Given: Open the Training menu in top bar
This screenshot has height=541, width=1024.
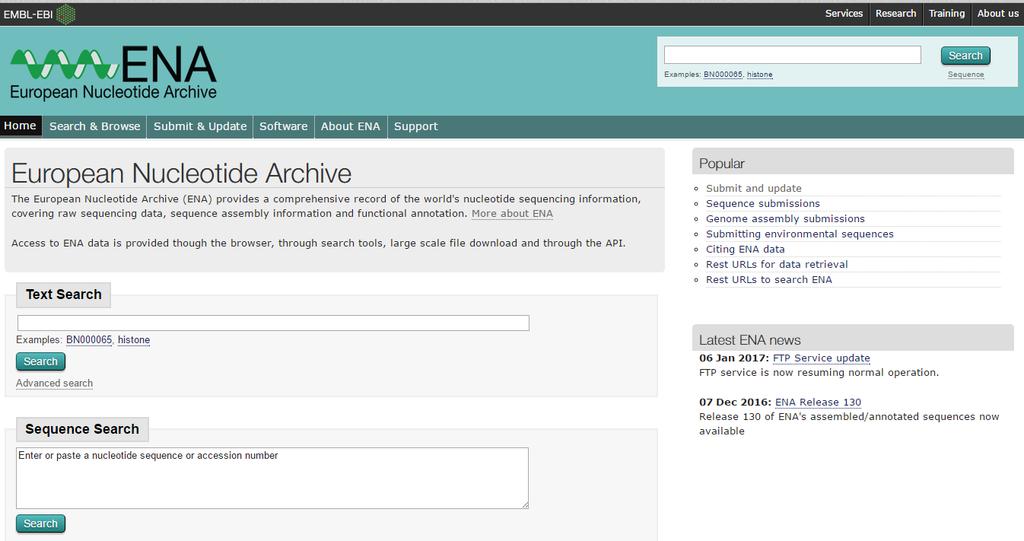Looking at the screenshot, I should (x=946, y=14).
